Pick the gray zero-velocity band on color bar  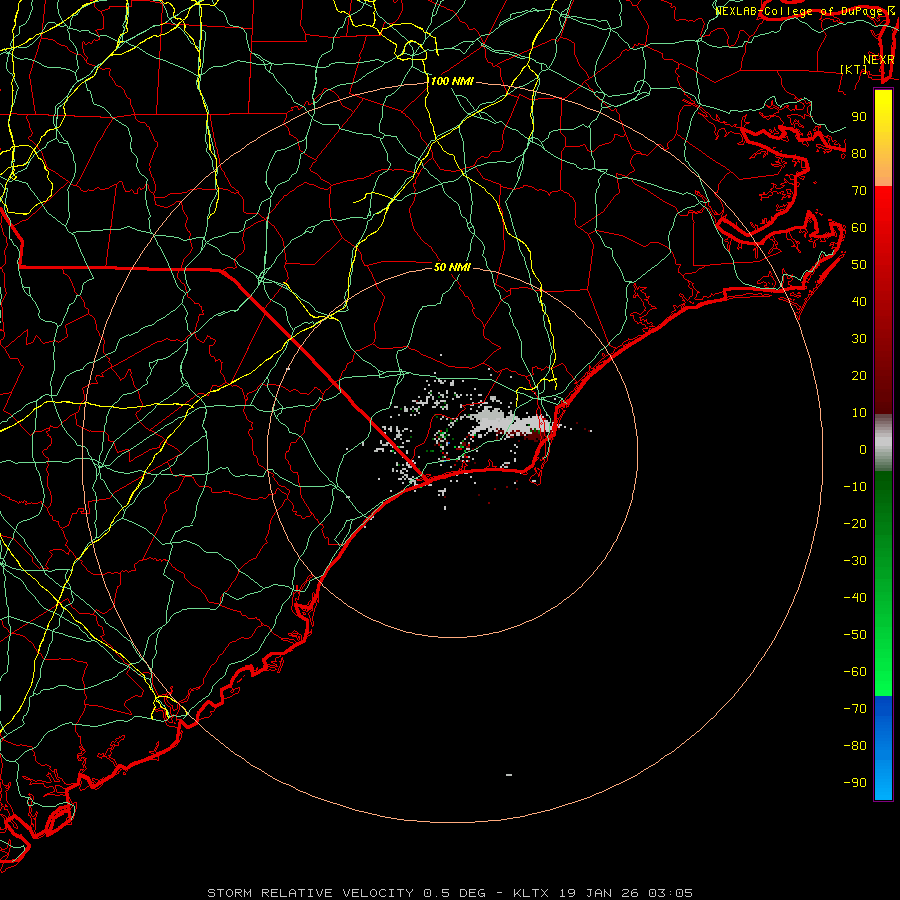(x=883, y=443)
